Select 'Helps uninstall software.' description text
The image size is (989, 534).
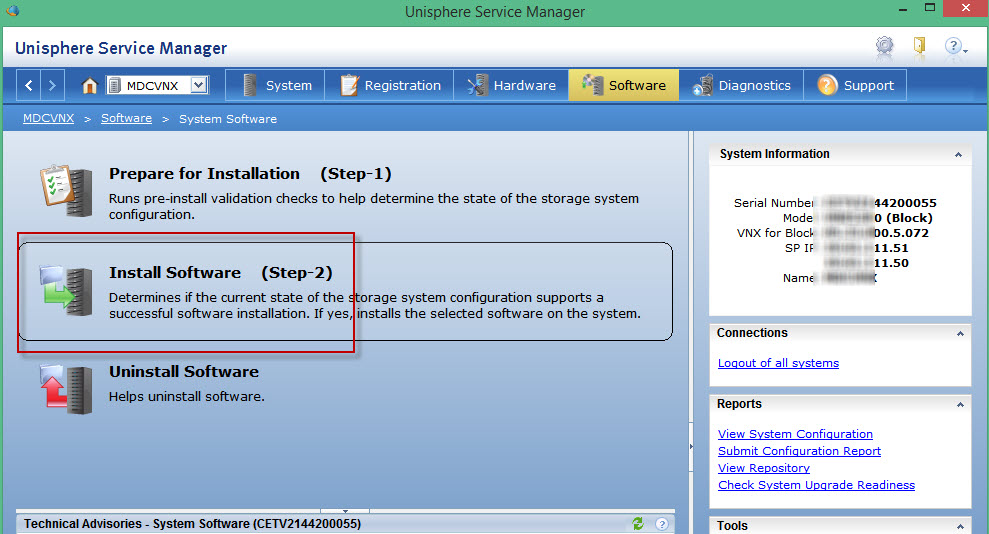[x=187, y=397]
